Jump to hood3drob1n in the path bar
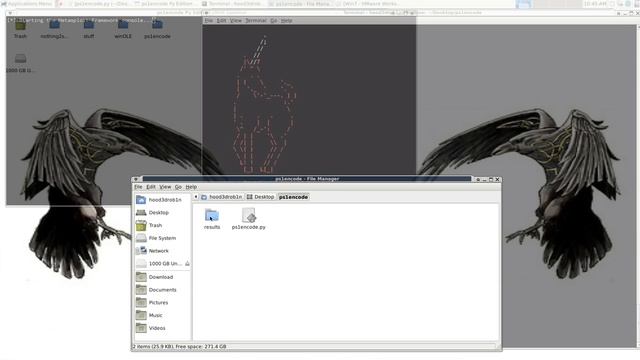The width and height of the screenshot is (640, 360). [x=222, y=197]
